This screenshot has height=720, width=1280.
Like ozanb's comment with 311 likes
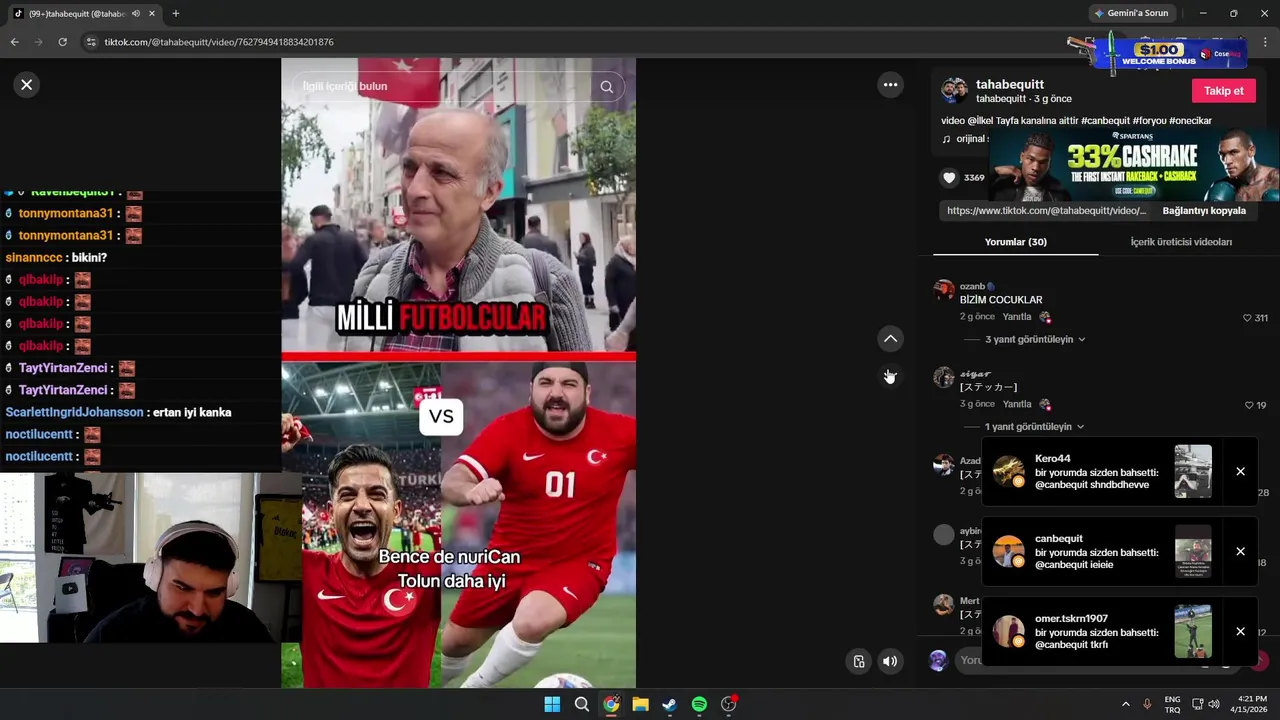(1247, 318)
